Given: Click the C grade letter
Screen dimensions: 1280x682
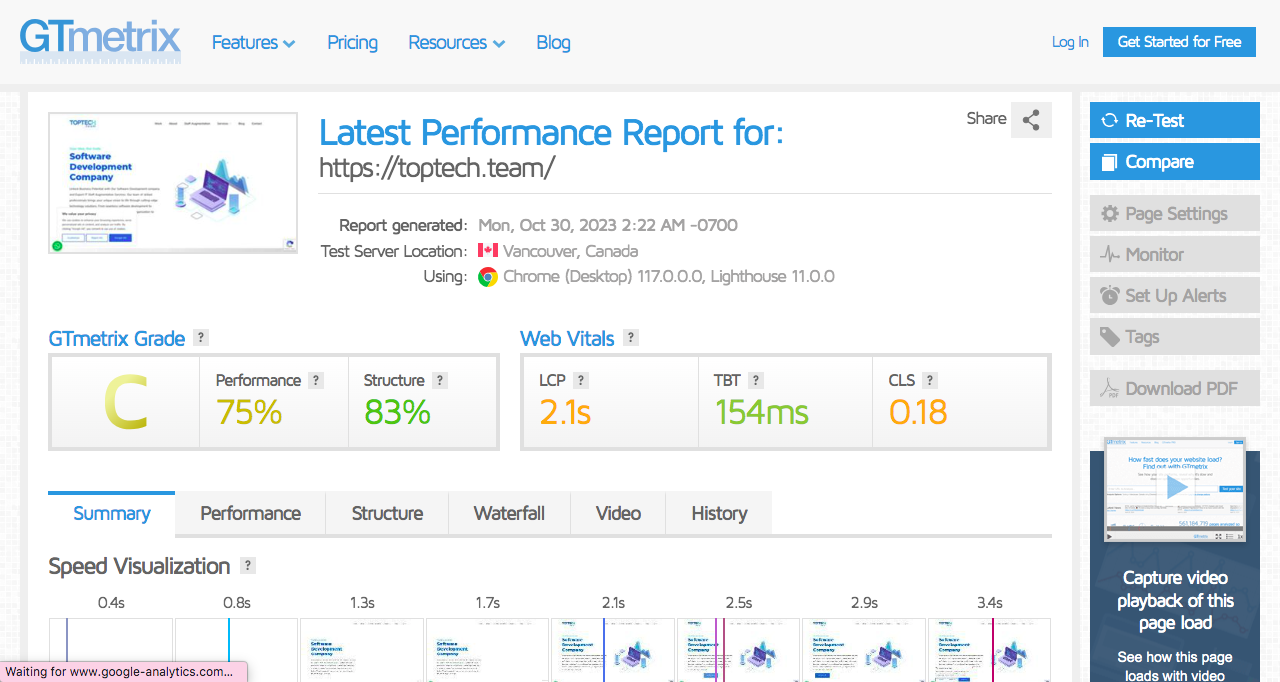Looking at the screenshot, I should coord(125,403).
